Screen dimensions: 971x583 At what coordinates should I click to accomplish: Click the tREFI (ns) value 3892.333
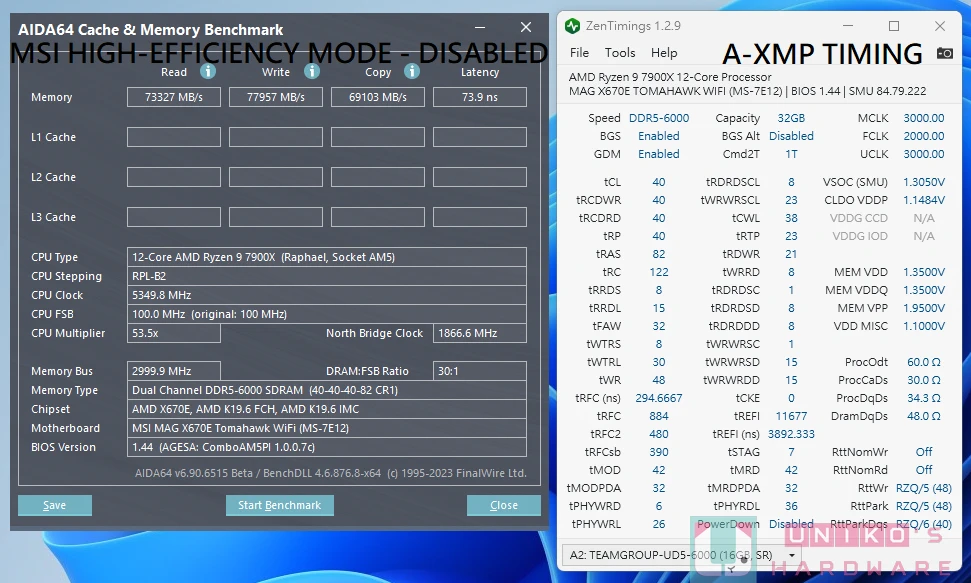click(x=791, y=434)
